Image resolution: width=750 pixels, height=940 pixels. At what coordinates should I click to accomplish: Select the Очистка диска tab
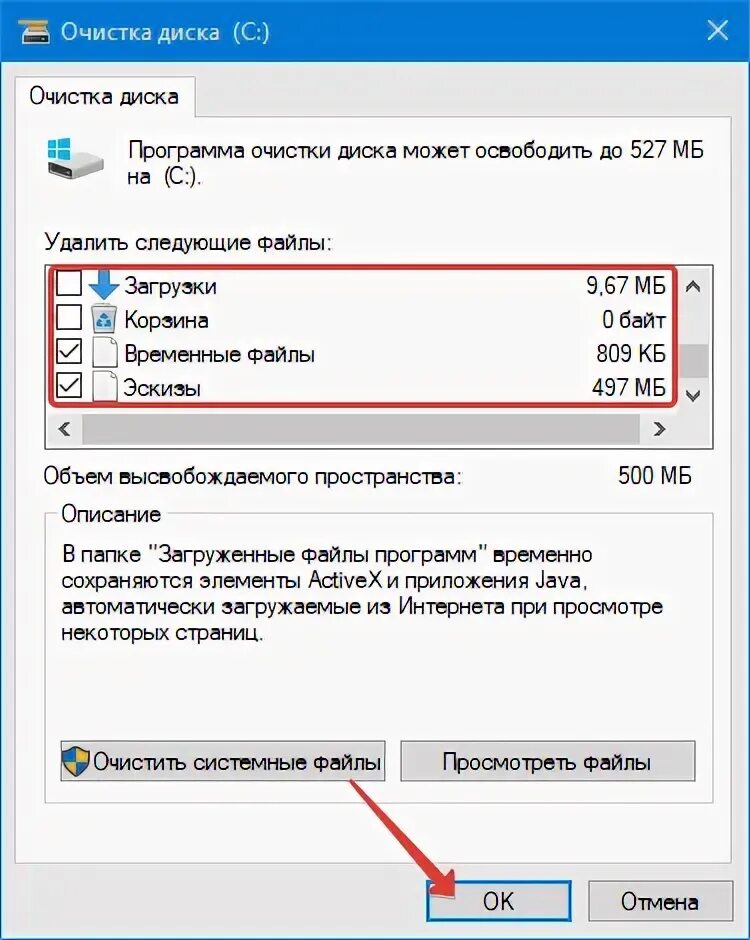pyautogui.click(x=104, y=97)
